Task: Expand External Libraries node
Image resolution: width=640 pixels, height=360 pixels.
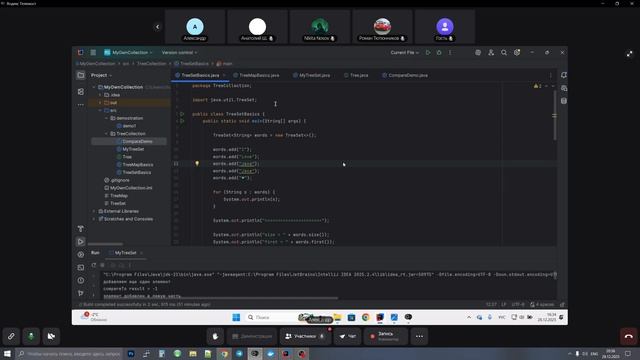Action: coord(94,211)
